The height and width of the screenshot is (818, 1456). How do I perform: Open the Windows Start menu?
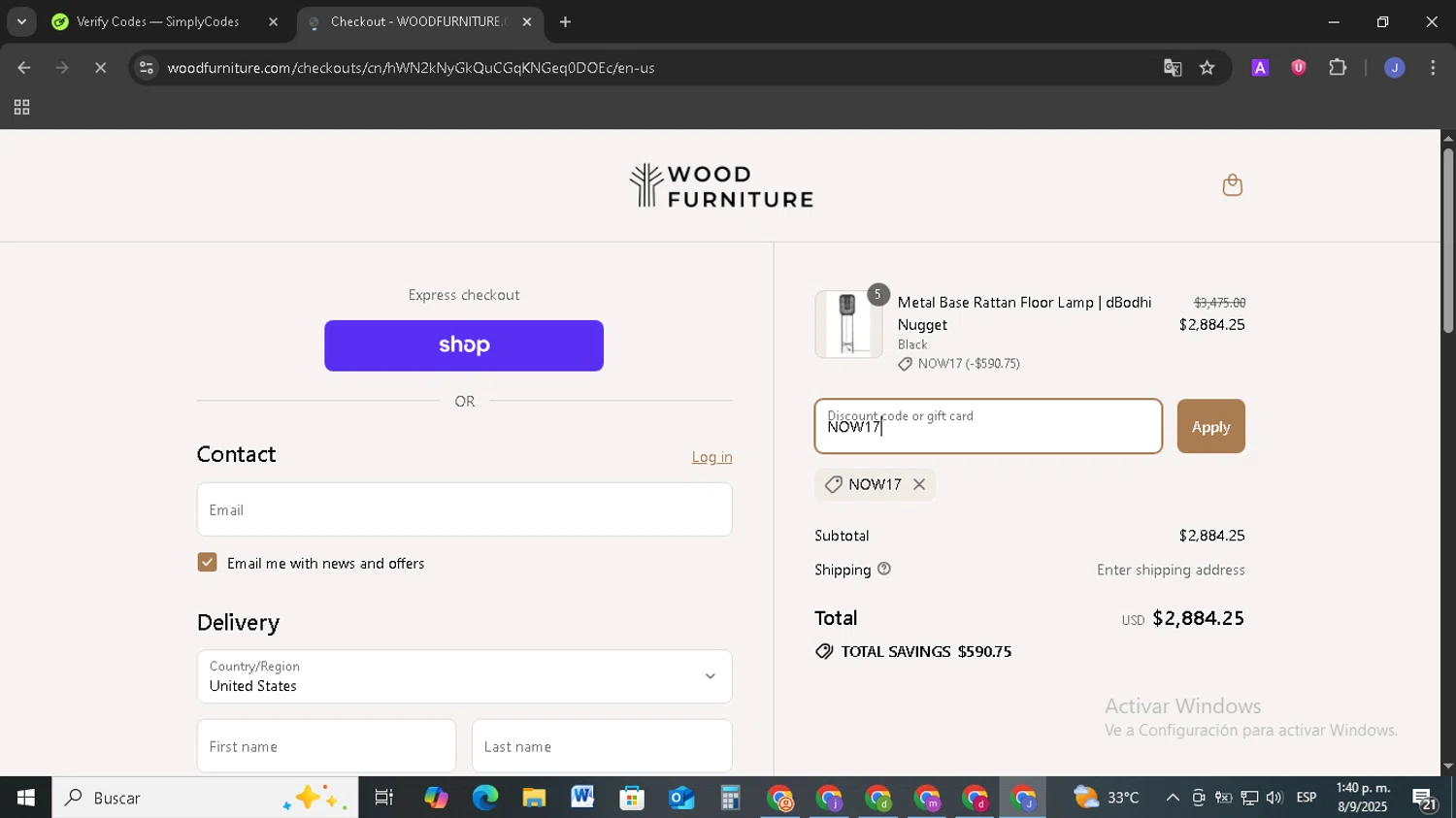click(25, 798)
